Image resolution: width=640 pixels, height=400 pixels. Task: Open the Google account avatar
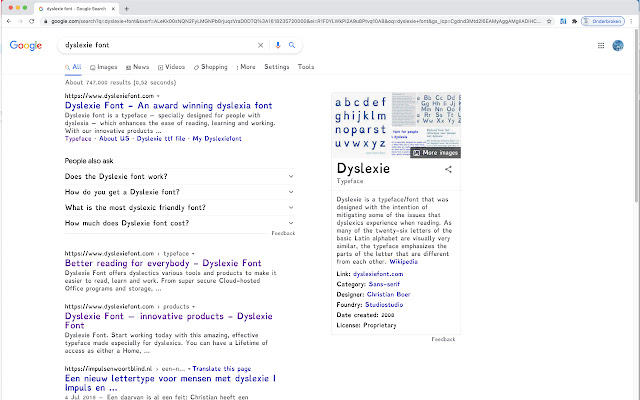tap(618, 45)
